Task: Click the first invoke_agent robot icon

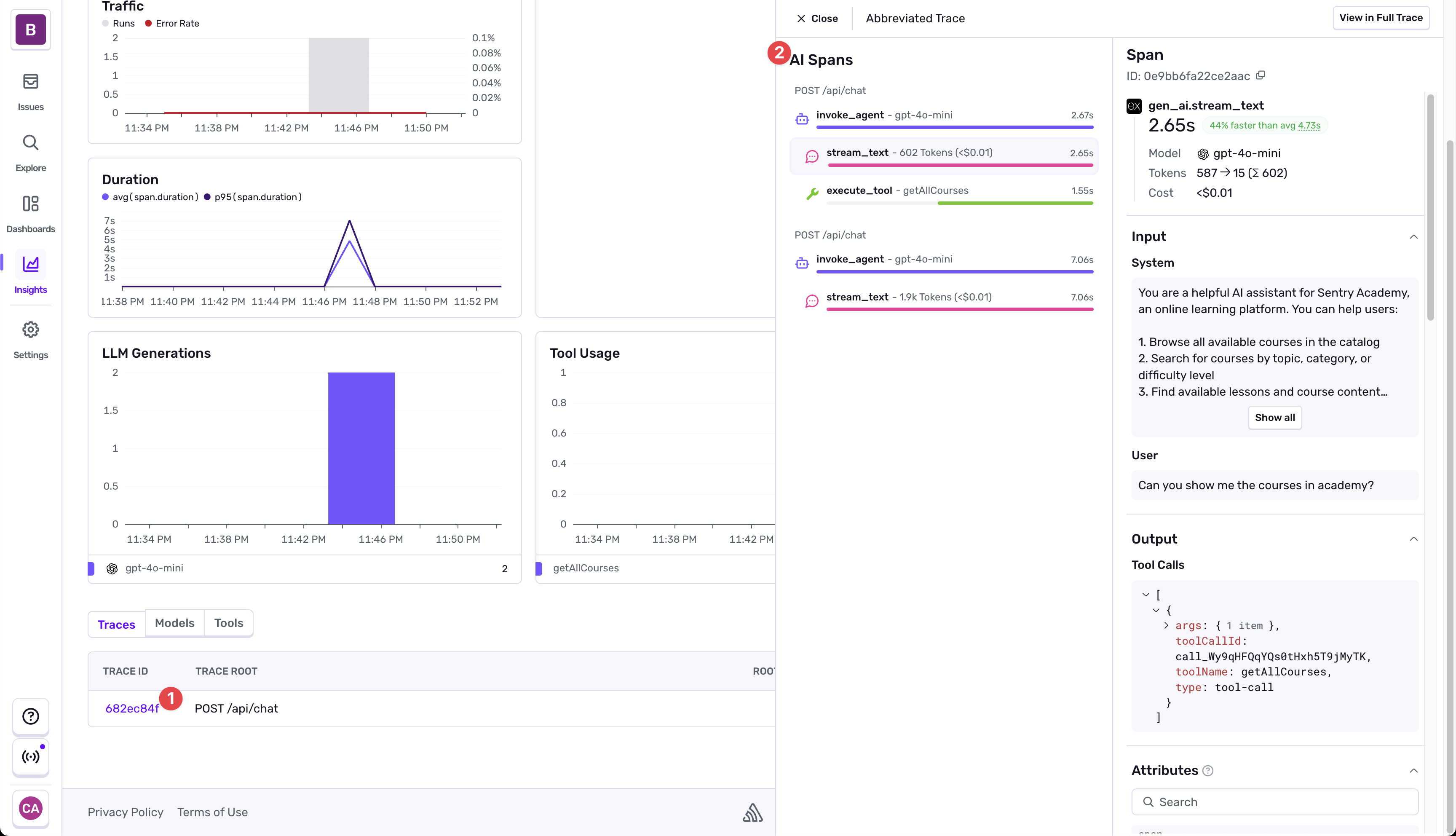Action: click(802, 119)
